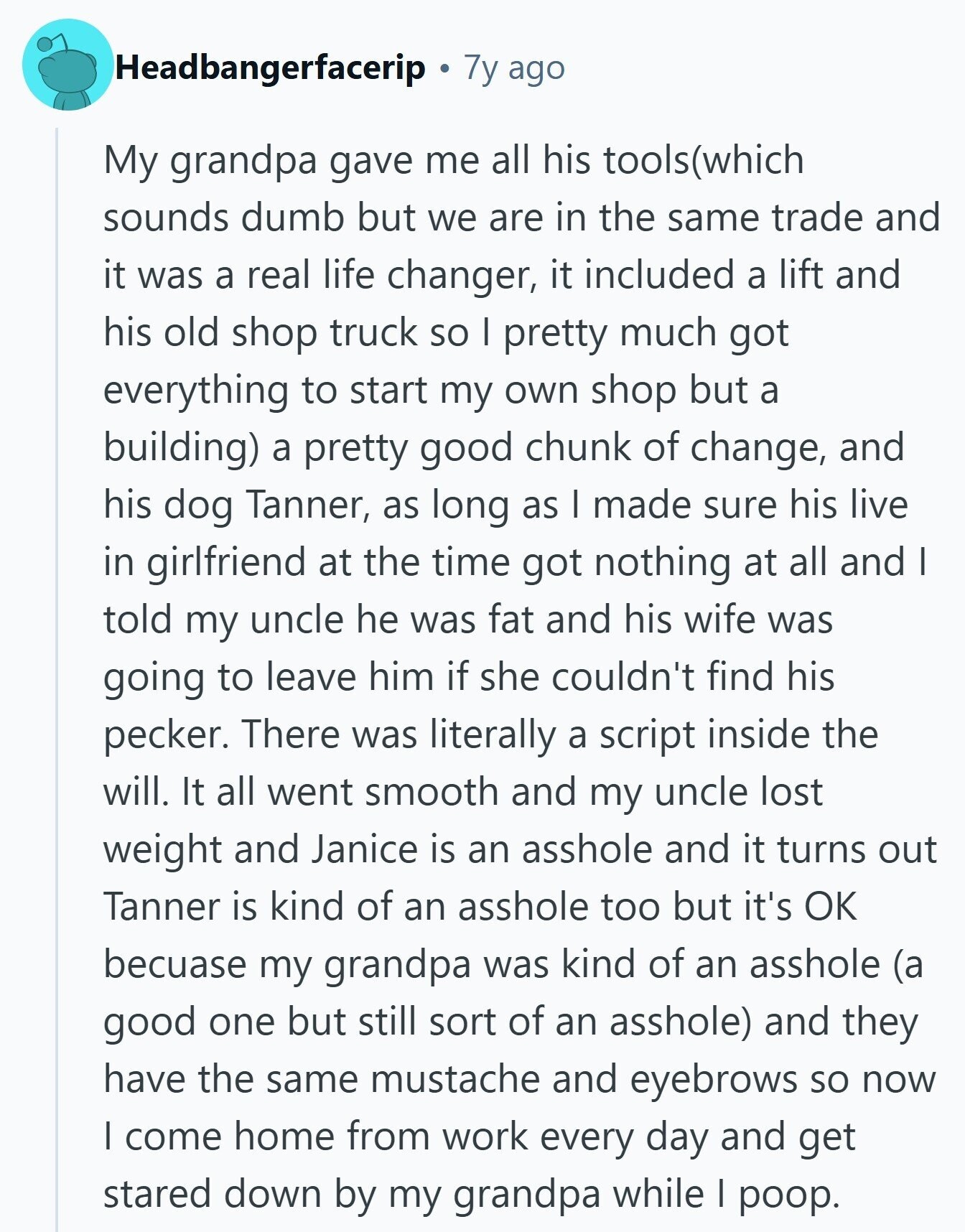Open the Headbangerfacerip Snoo avatar icon
Viewport: 965px width, 1232px height.
click(68, 65)
